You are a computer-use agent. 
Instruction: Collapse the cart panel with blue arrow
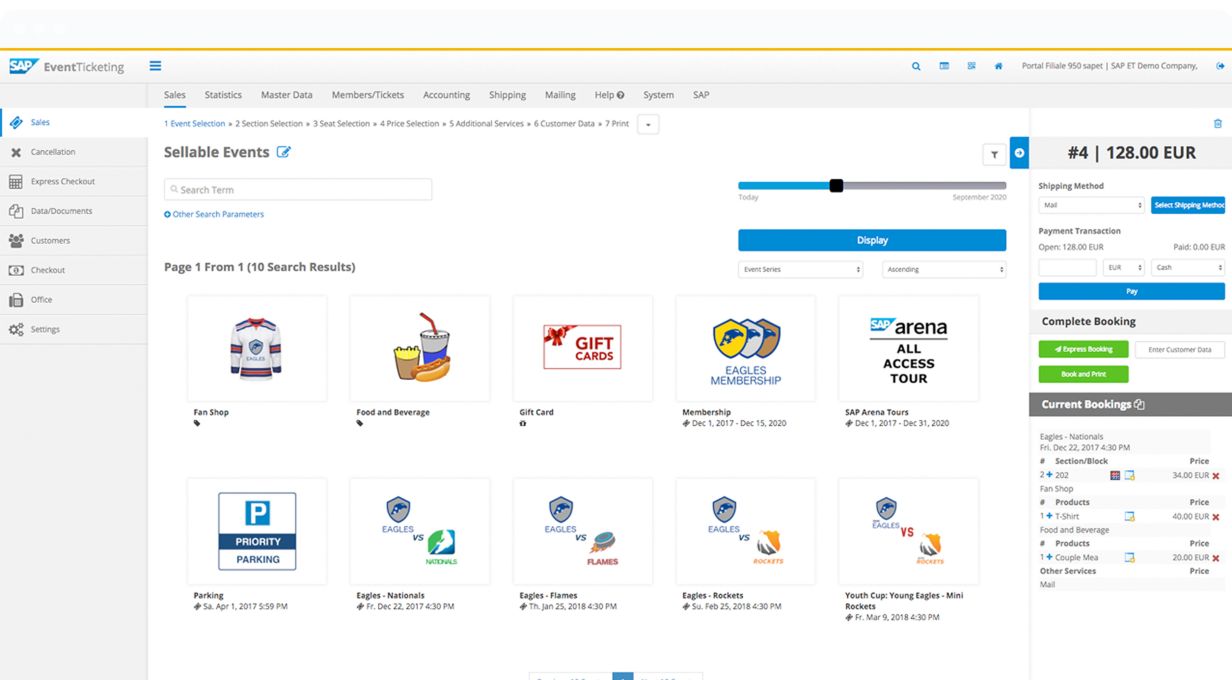point(1019,153)
